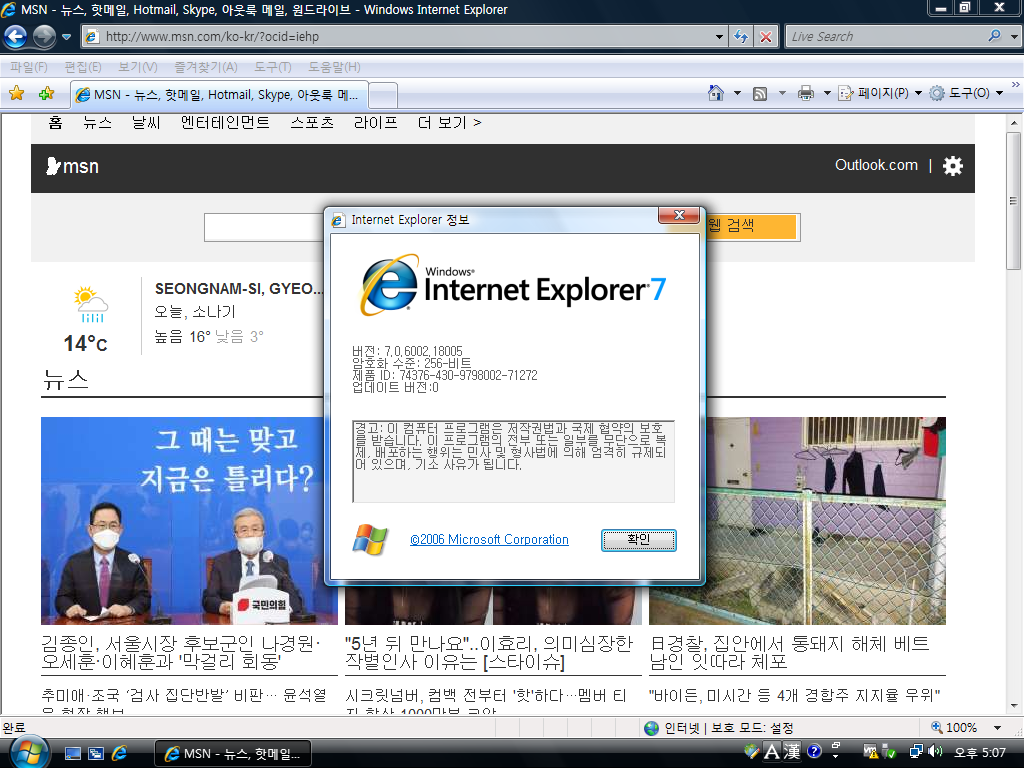
Task: Expand the Feeds dropdown arrow
Action: click(782, 93)
